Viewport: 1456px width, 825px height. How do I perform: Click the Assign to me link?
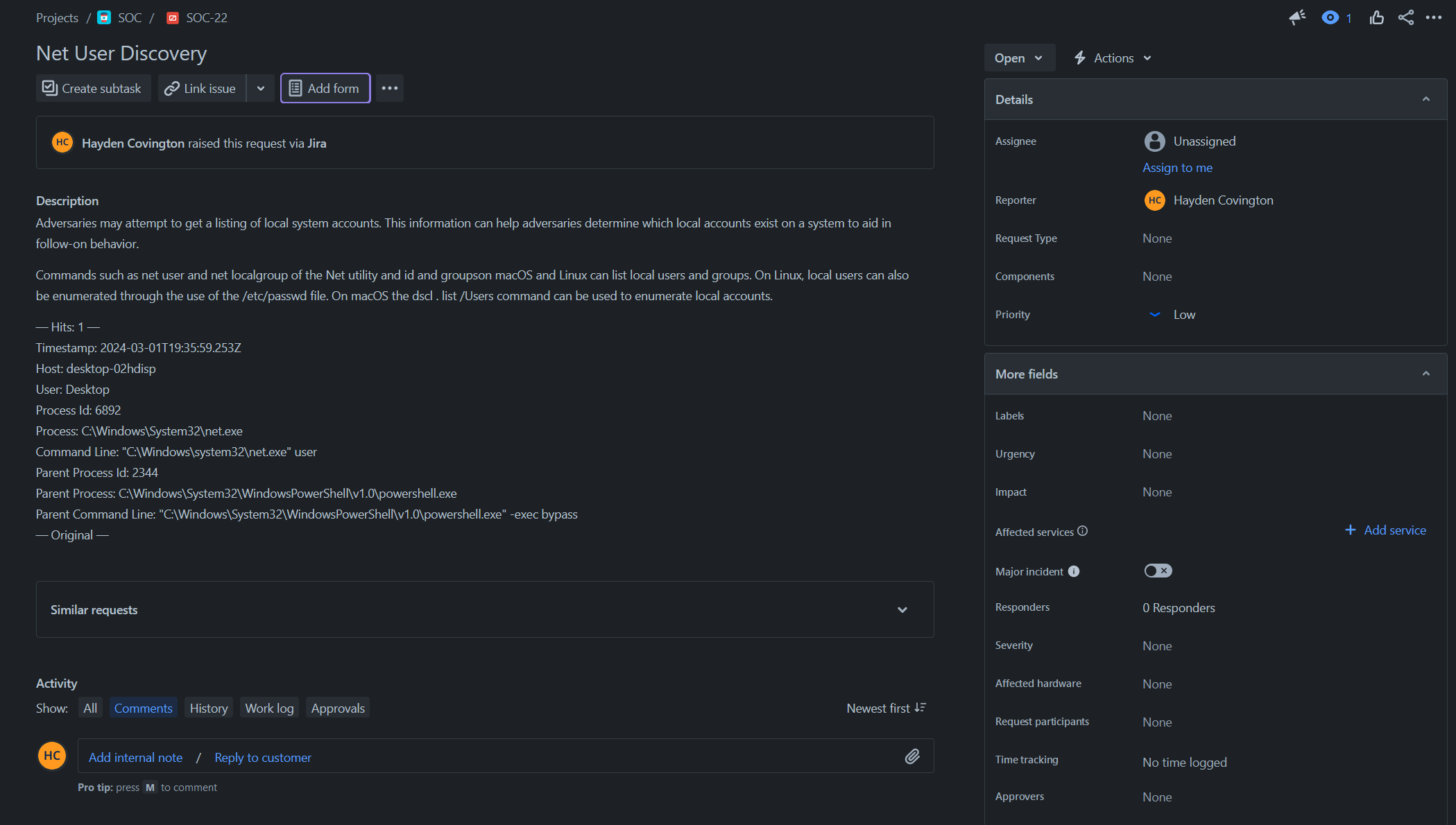[x=1177, y=168]
